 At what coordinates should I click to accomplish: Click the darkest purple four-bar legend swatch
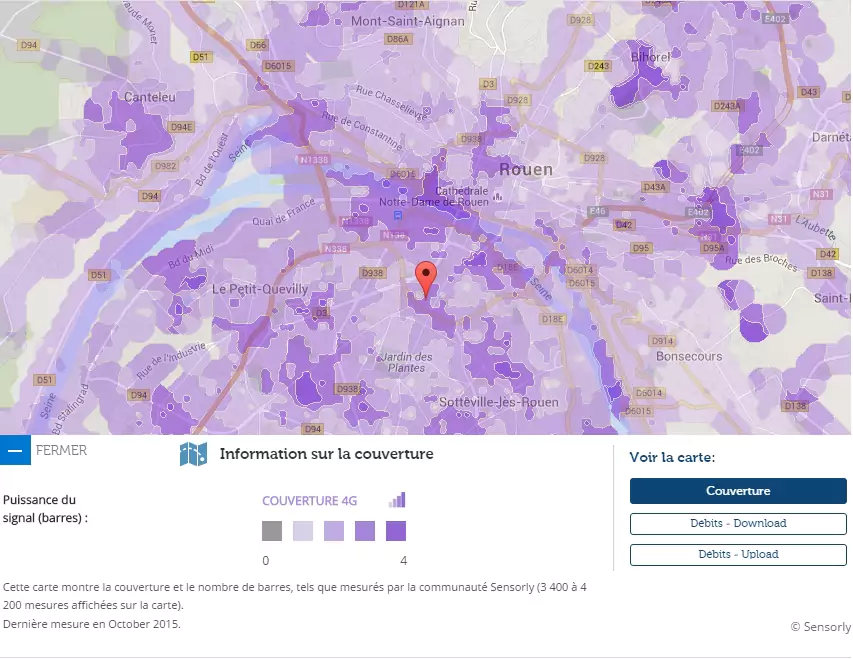[x=396, y=531]
